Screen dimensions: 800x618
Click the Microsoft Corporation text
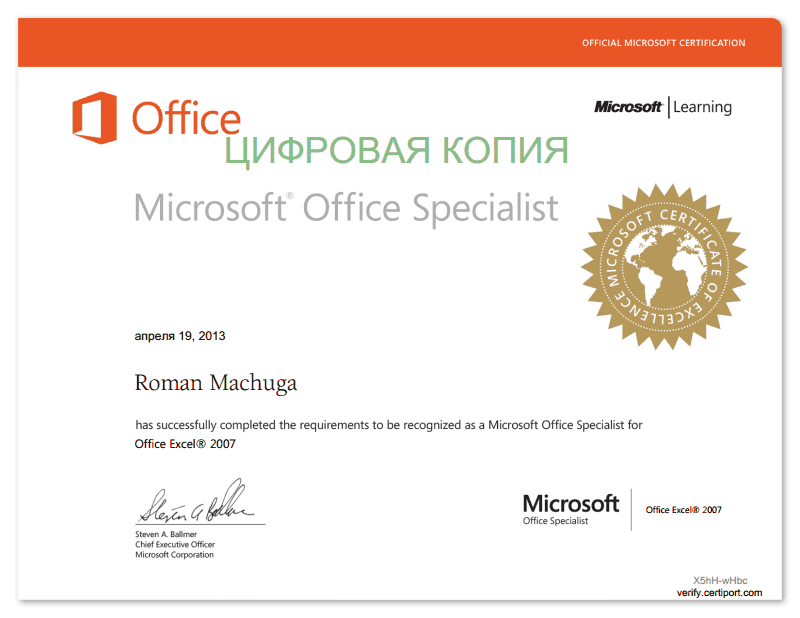point(174,555)
